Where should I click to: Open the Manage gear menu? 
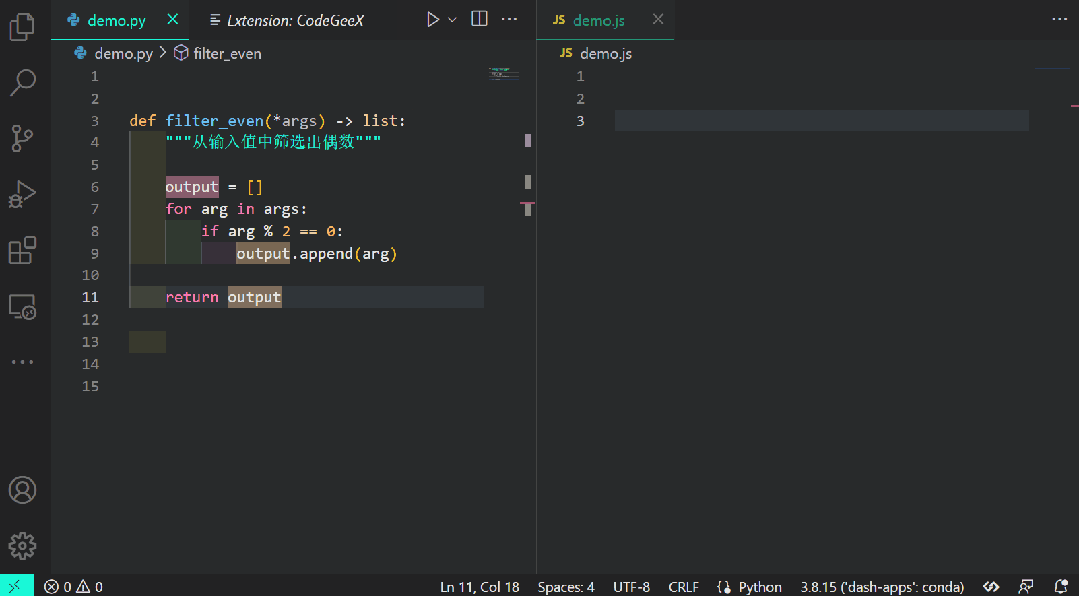click(x=22, y=546)
